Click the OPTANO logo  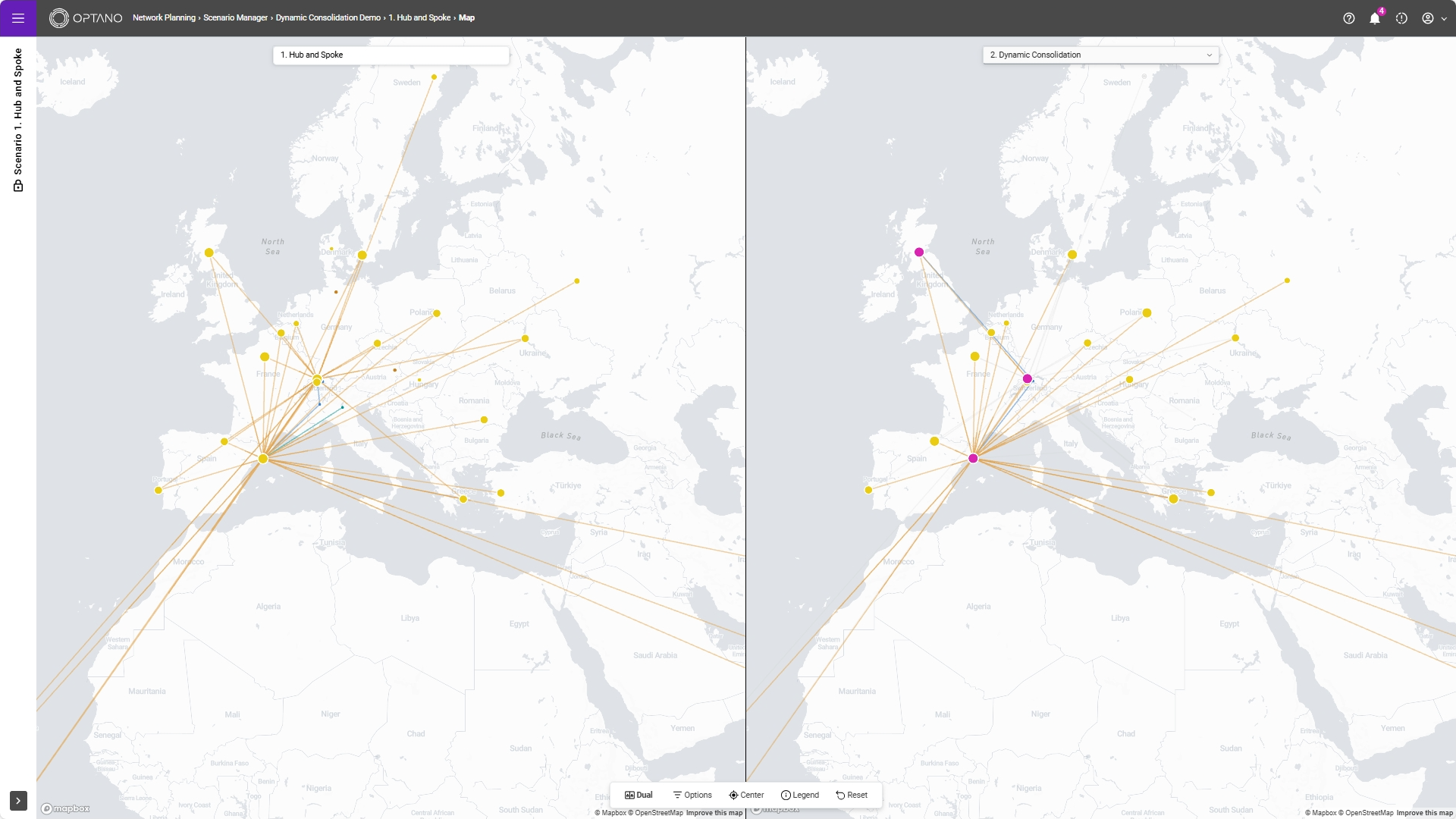(86, 18)
